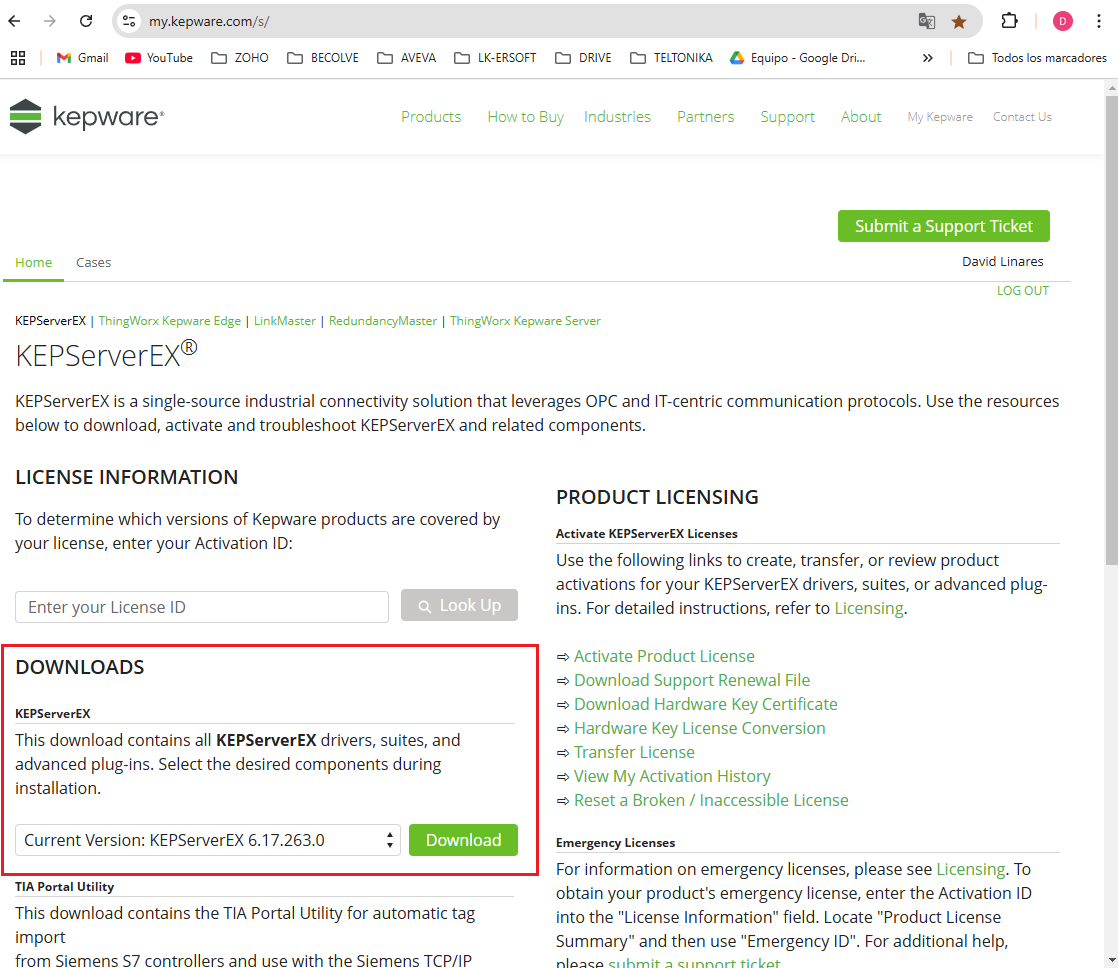The image size is (1118, 968).
Task: Open Activate Product License link
Action: tap(664, 656)
